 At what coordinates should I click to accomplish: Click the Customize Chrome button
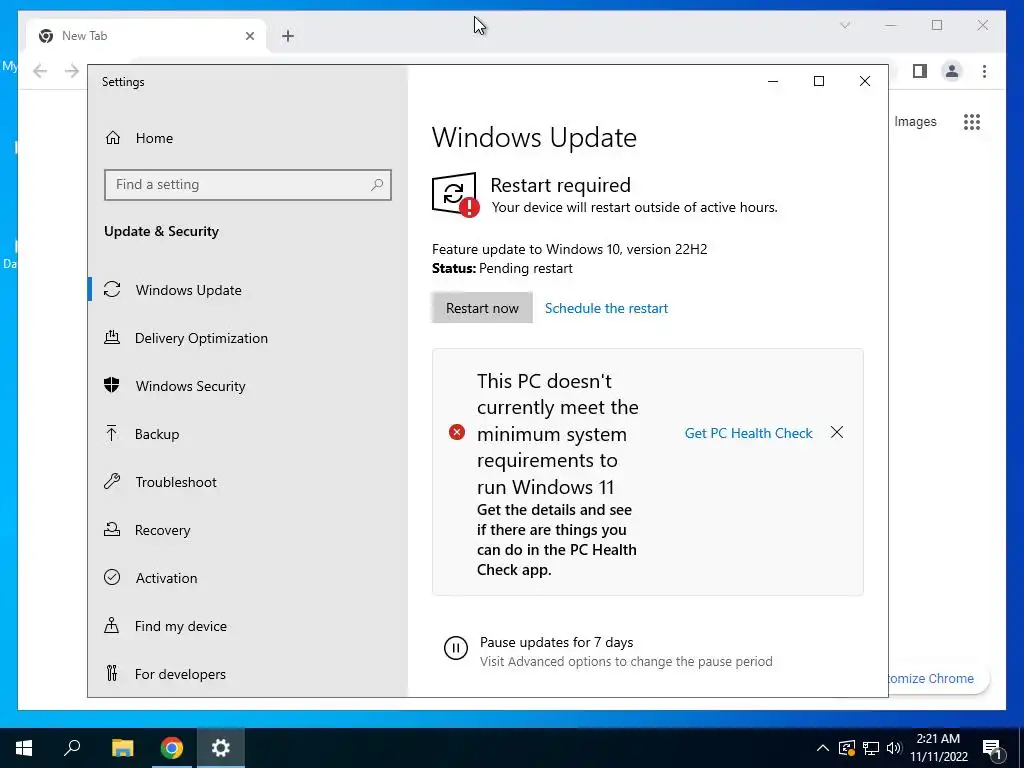click(x=938, y=679)
